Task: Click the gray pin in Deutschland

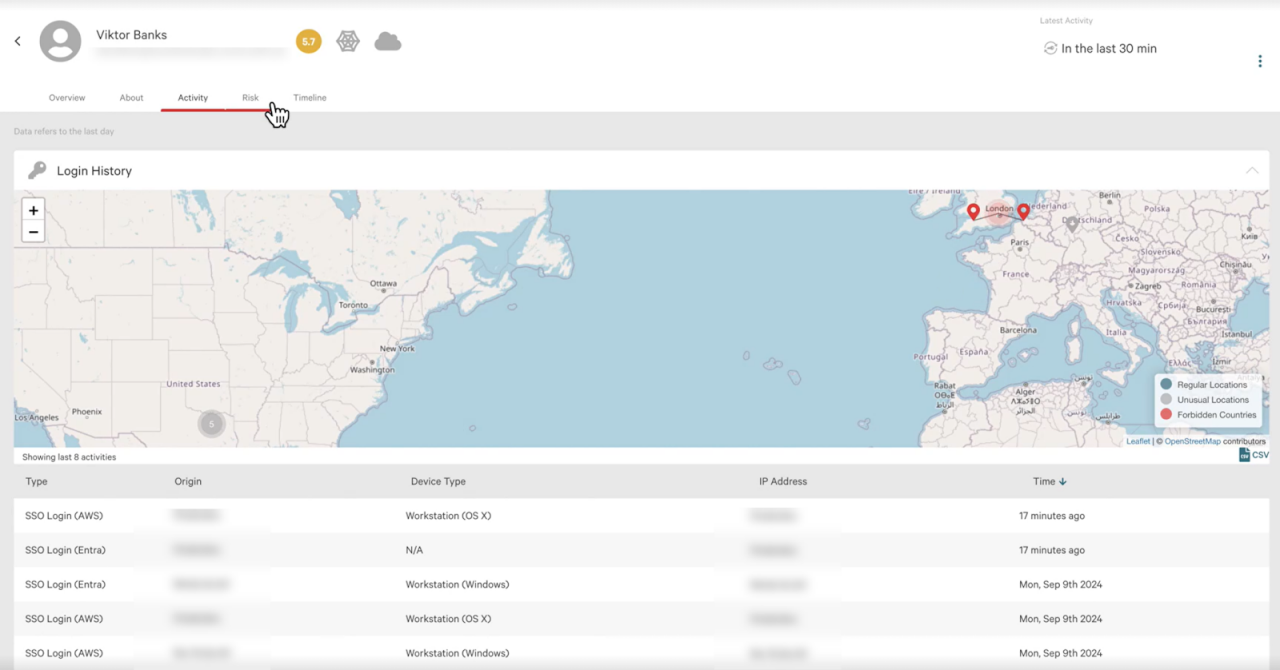Action: [x=1072, y=224]
